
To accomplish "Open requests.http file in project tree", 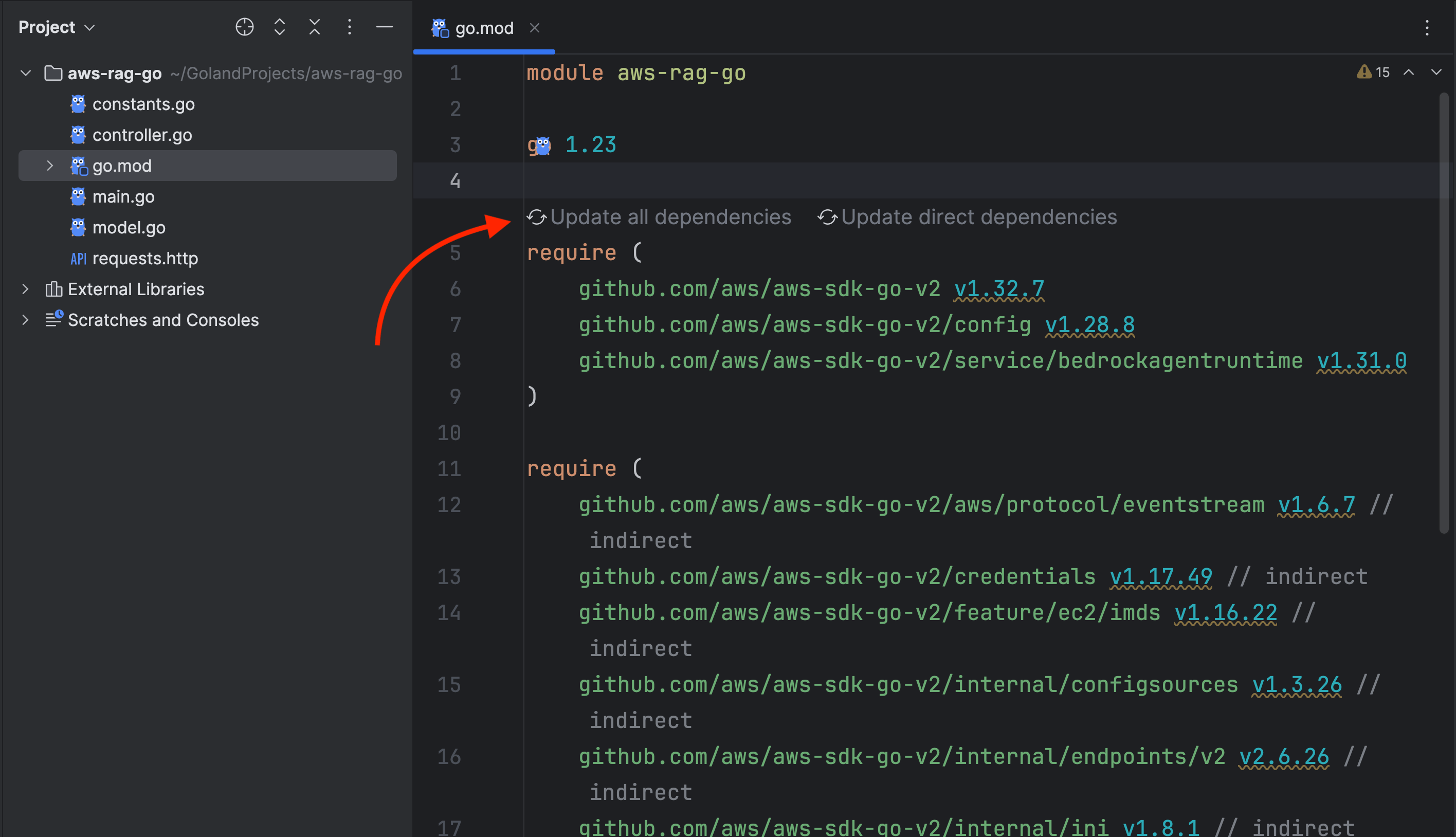I will (x=145, y=259).
